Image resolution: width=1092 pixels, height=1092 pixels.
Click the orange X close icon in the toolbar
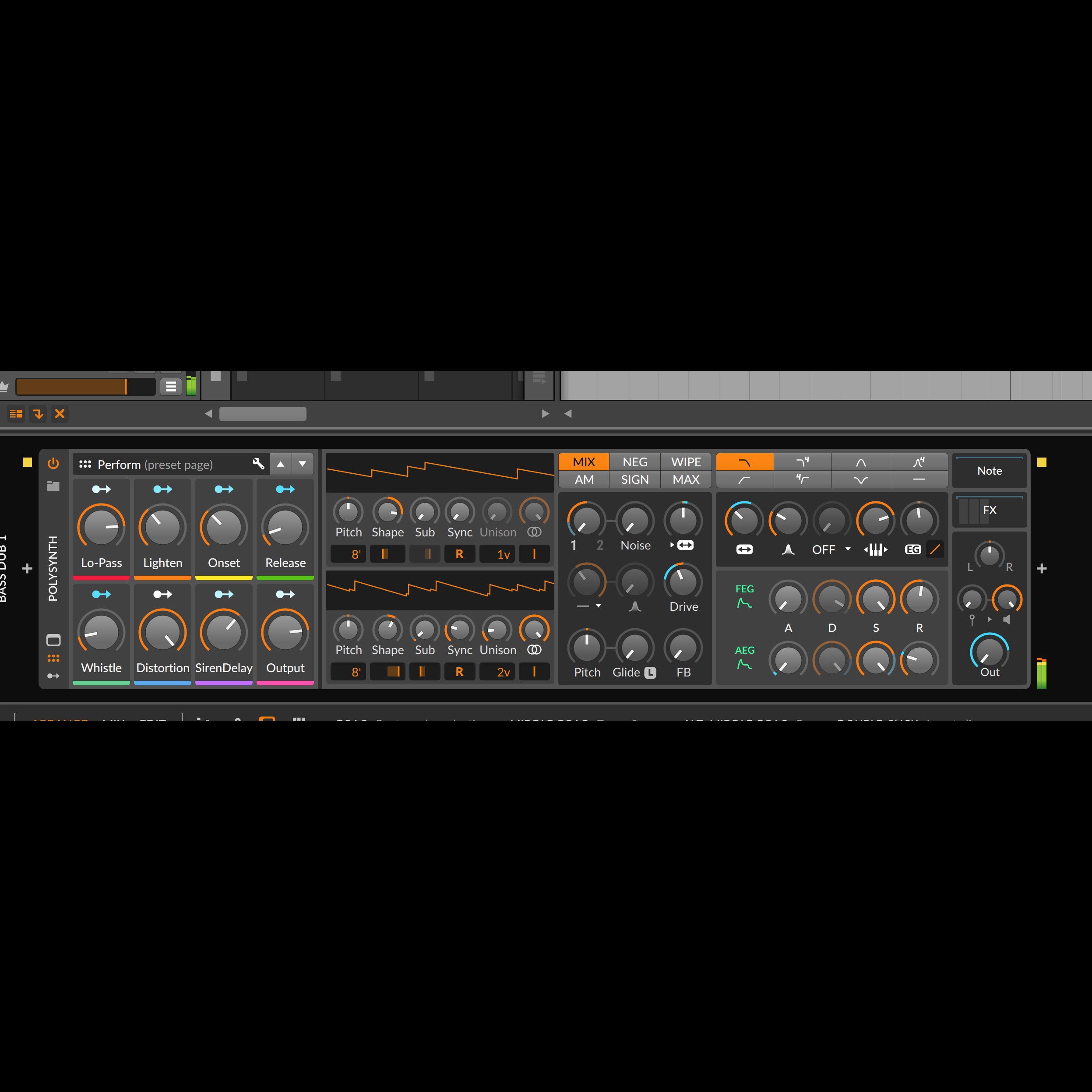[x=60, y=414]
